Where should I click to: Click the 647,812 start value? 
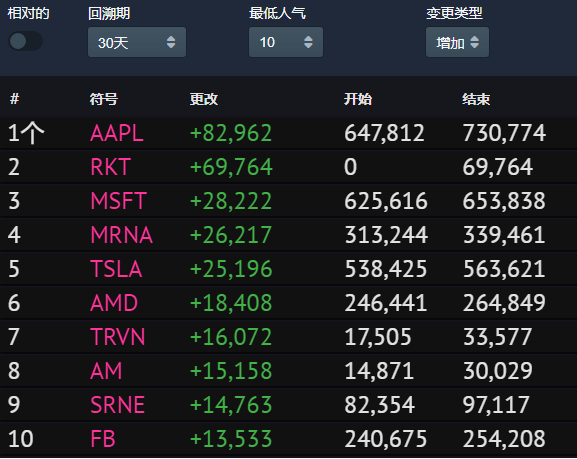coord(384,133)
